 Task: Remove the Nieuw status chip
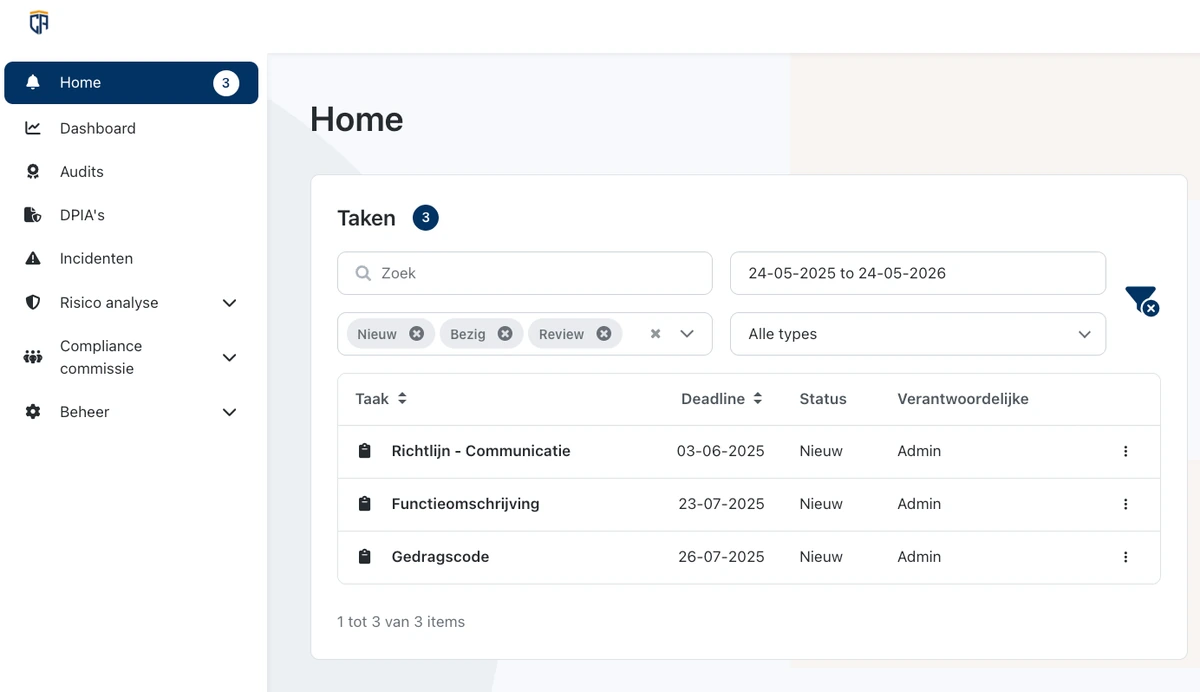pos(416,334)
